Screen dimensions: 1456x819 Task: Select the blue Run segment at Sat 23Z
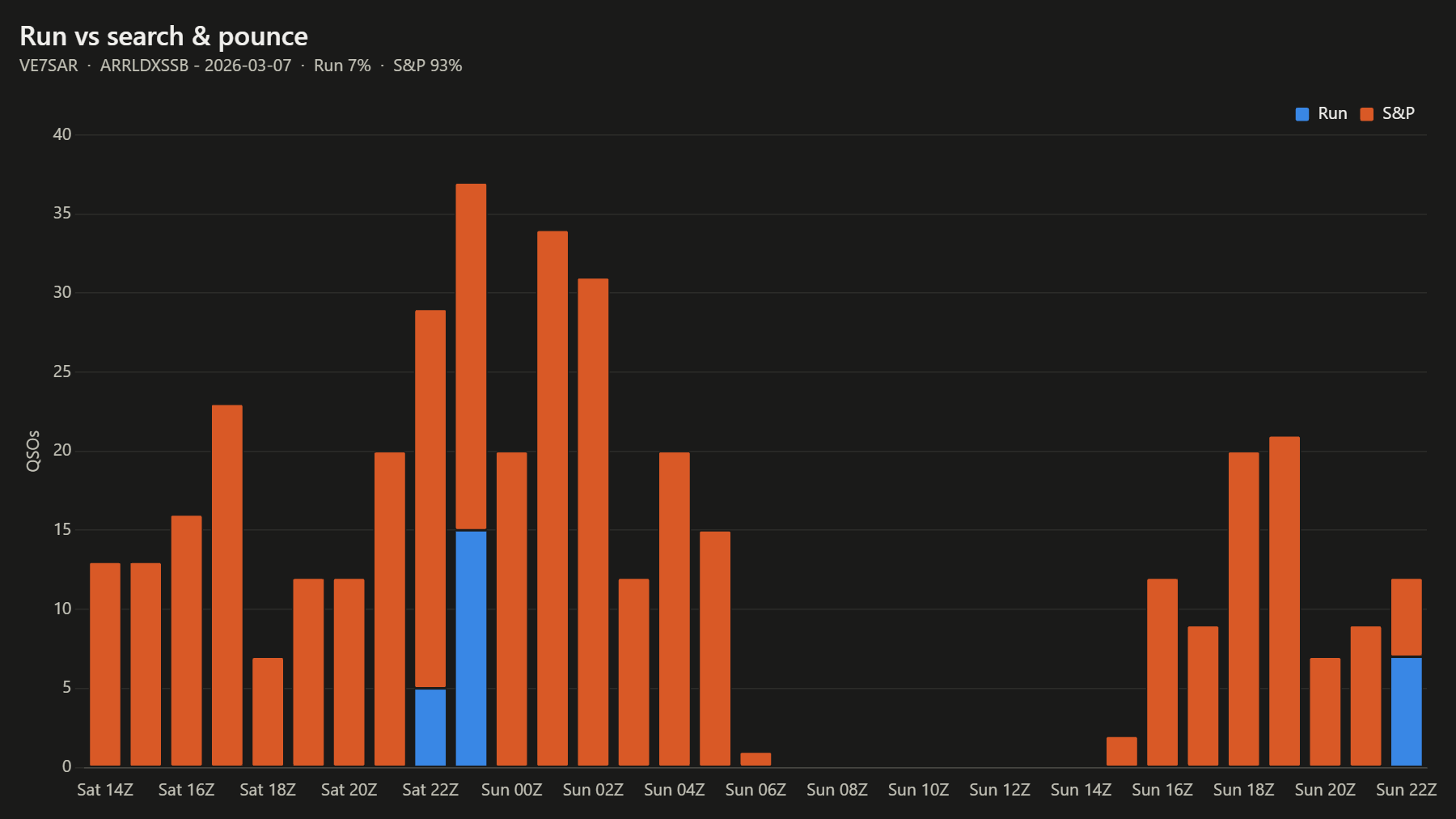pos(471,648)
